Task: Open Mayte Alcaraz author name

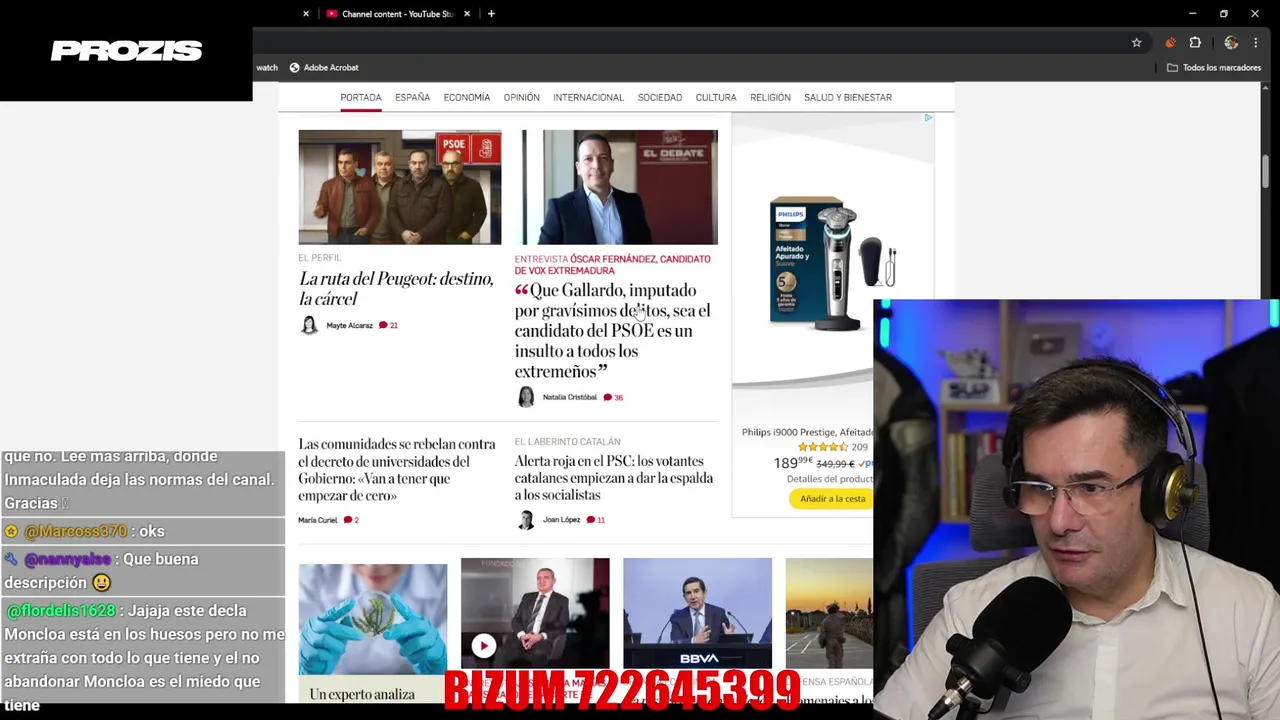Action: click(x=349, y=325)
